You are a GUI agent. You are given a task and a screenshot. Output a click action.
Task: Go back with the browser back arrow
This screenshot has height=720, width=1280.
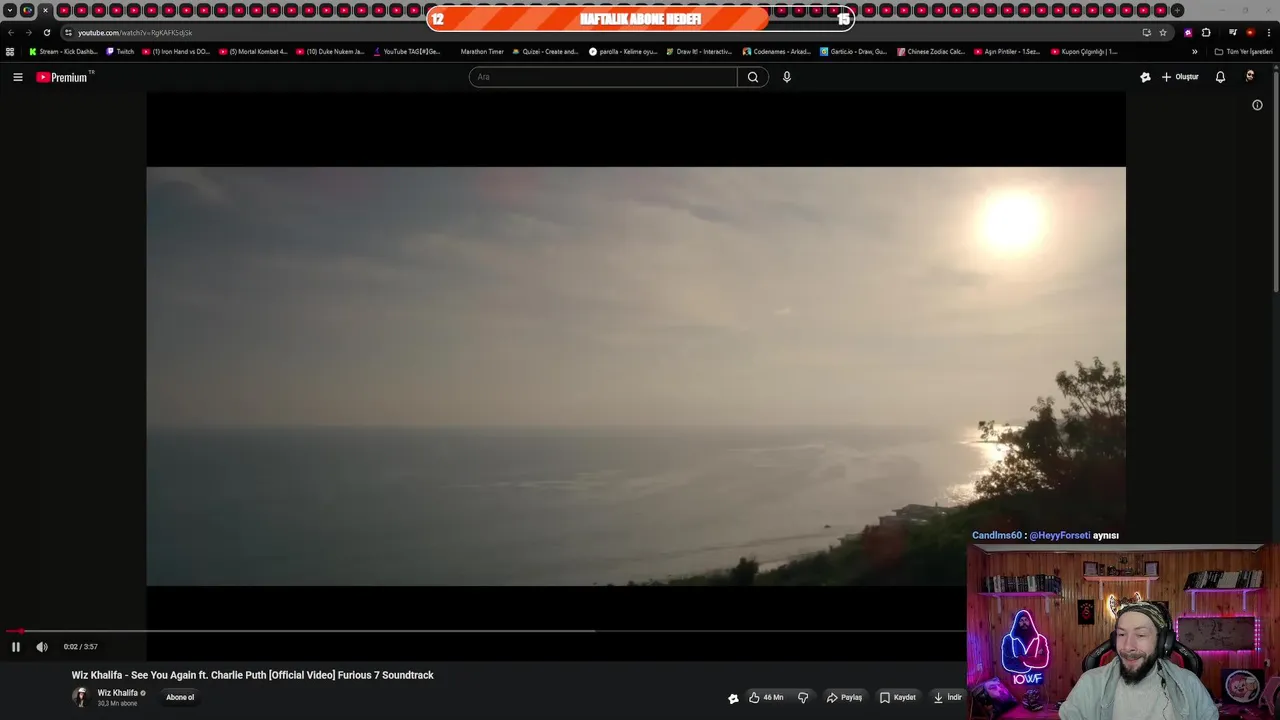11,32
